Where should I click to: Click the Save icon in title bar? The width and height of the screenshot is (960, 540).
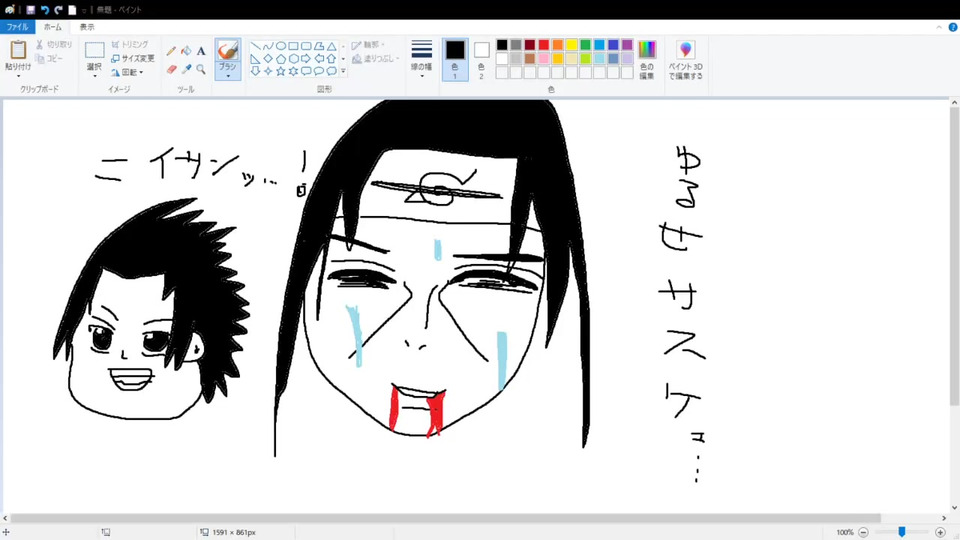click(31, 10)
